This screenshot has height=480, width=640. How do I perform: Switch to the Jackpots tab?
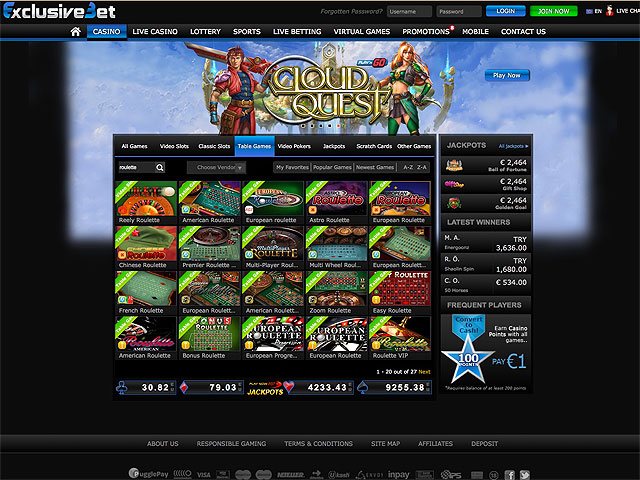[334, 146]
